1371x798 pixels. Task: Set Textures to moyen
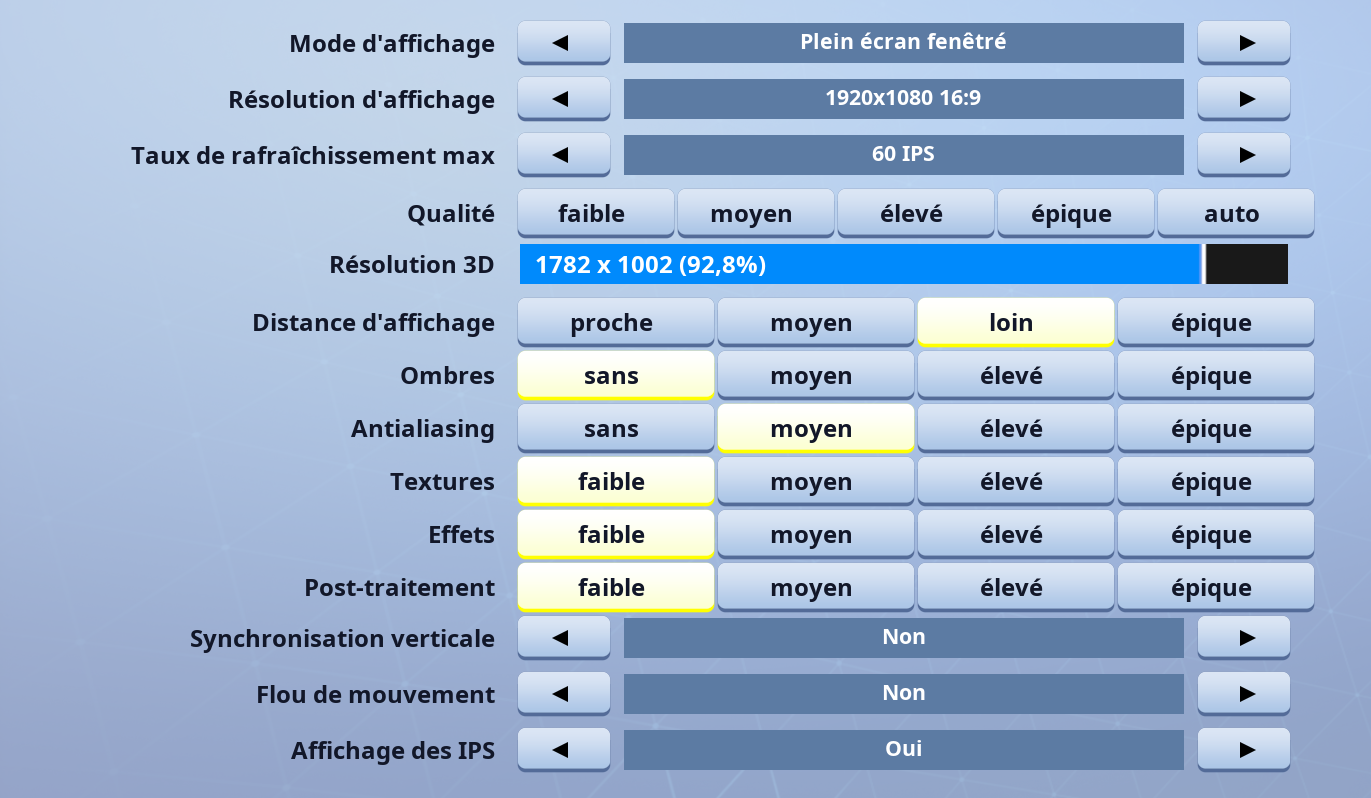(x=816, y=481)
